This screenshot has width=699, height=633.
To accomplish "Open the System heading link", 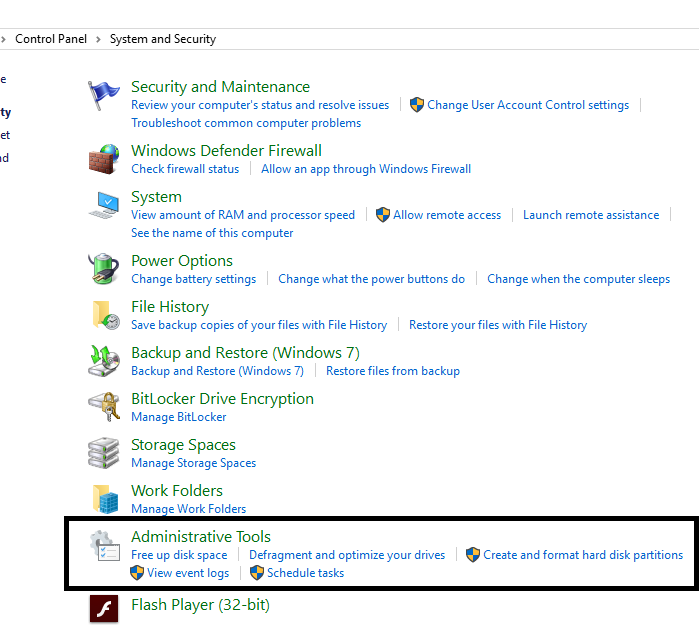I will [x=156, y=197].
